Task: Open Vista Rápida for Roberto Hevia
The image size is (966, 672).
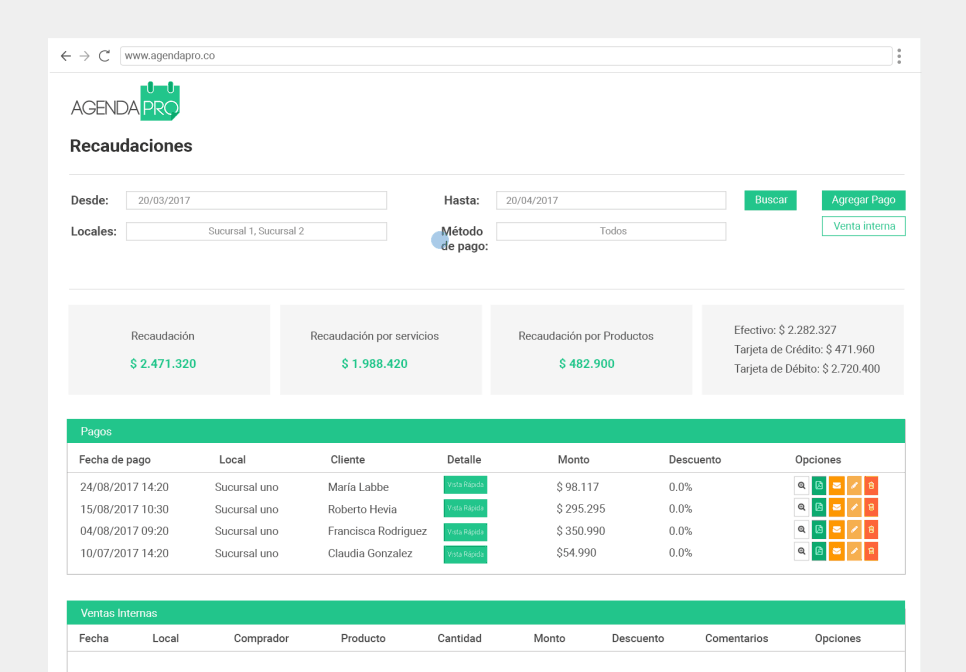Action: [465, 508]
